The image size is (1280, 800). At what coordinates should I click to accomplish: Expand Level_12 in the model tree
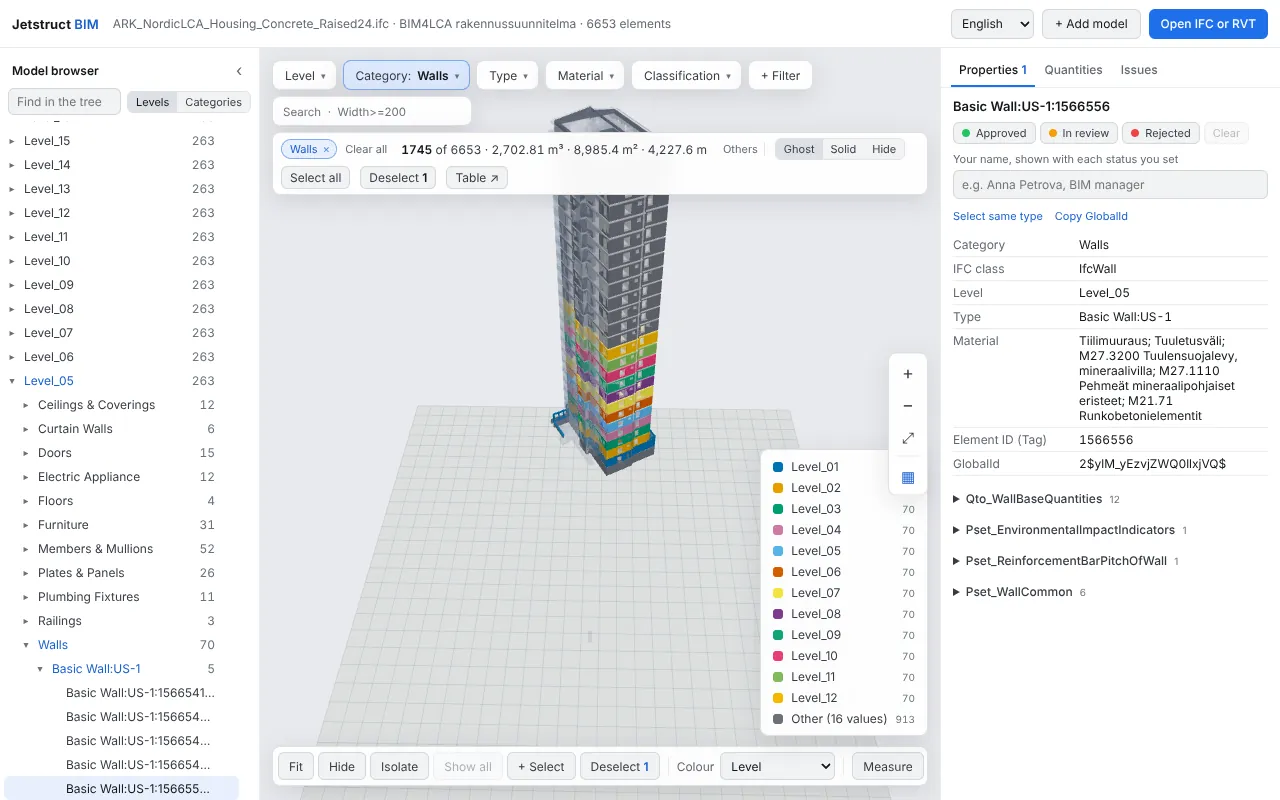tap(12, 213)
